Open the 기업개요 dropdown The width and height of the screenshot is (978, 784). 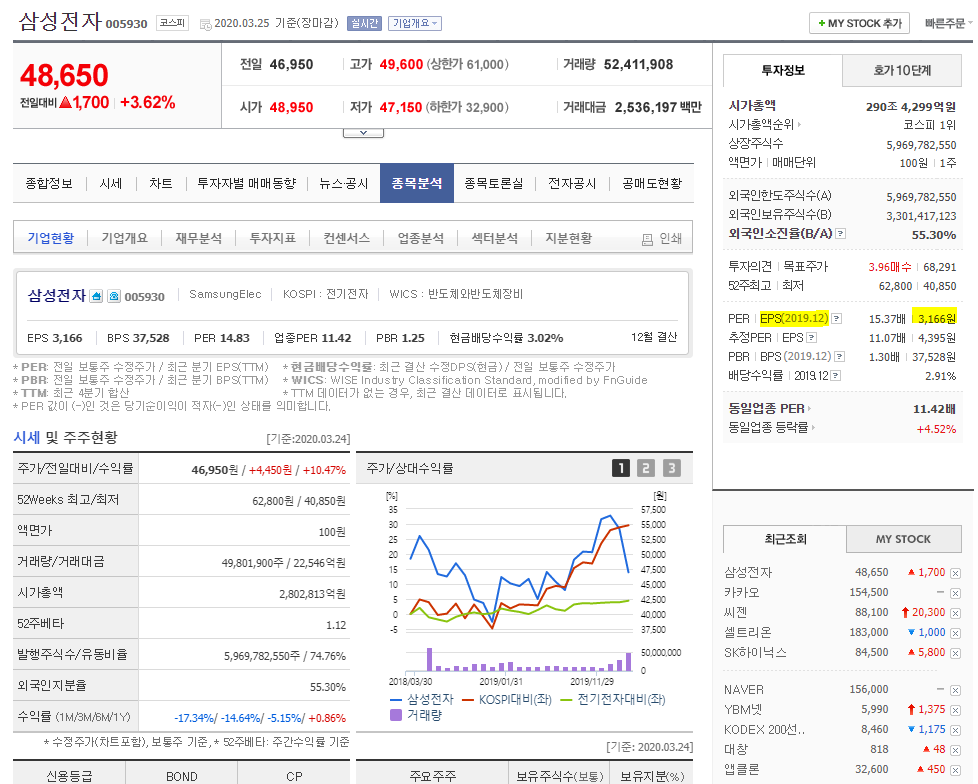click(415, 23)
